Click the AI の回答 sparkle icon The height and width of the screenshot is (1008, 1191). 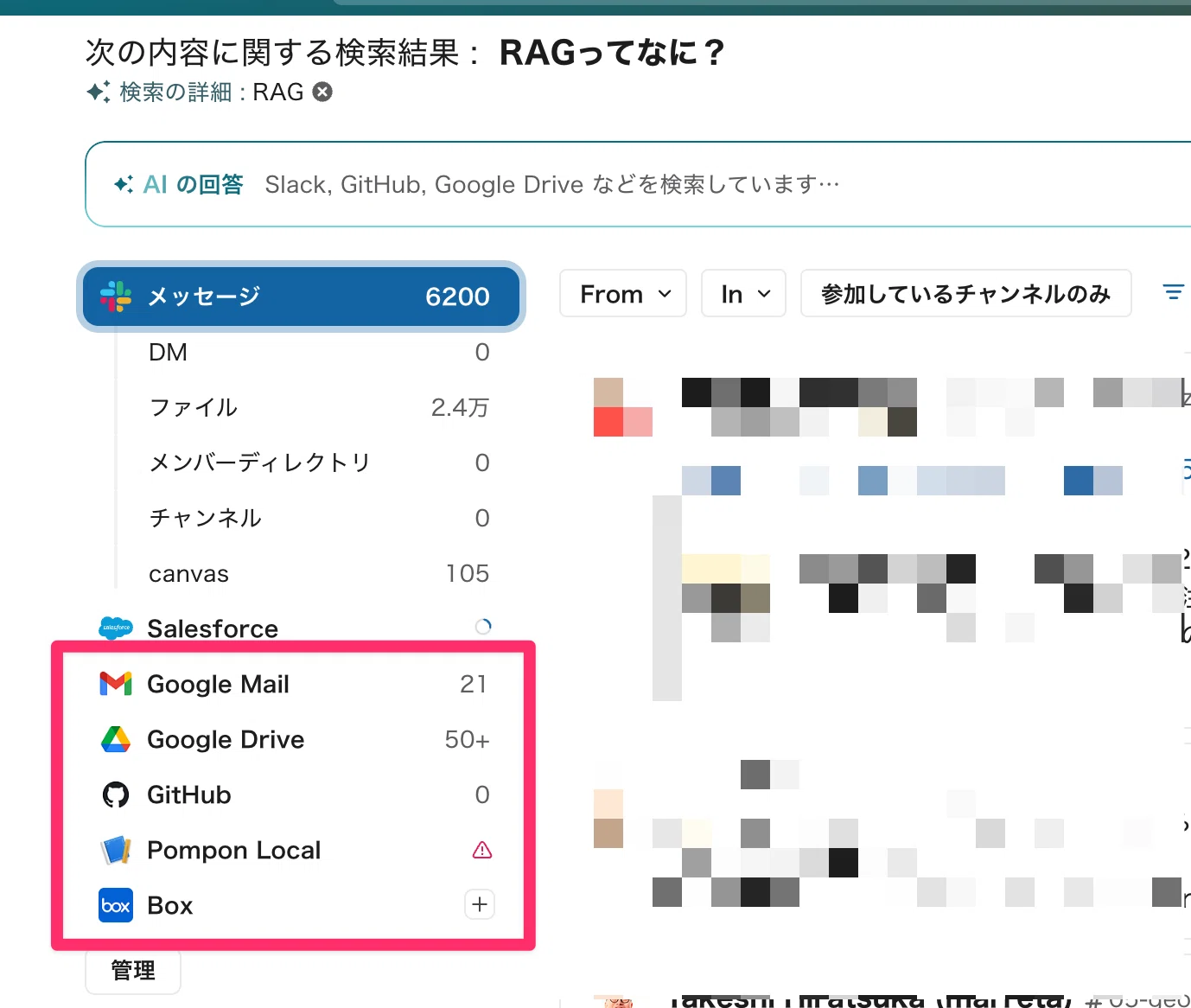[x=124, y=184]
